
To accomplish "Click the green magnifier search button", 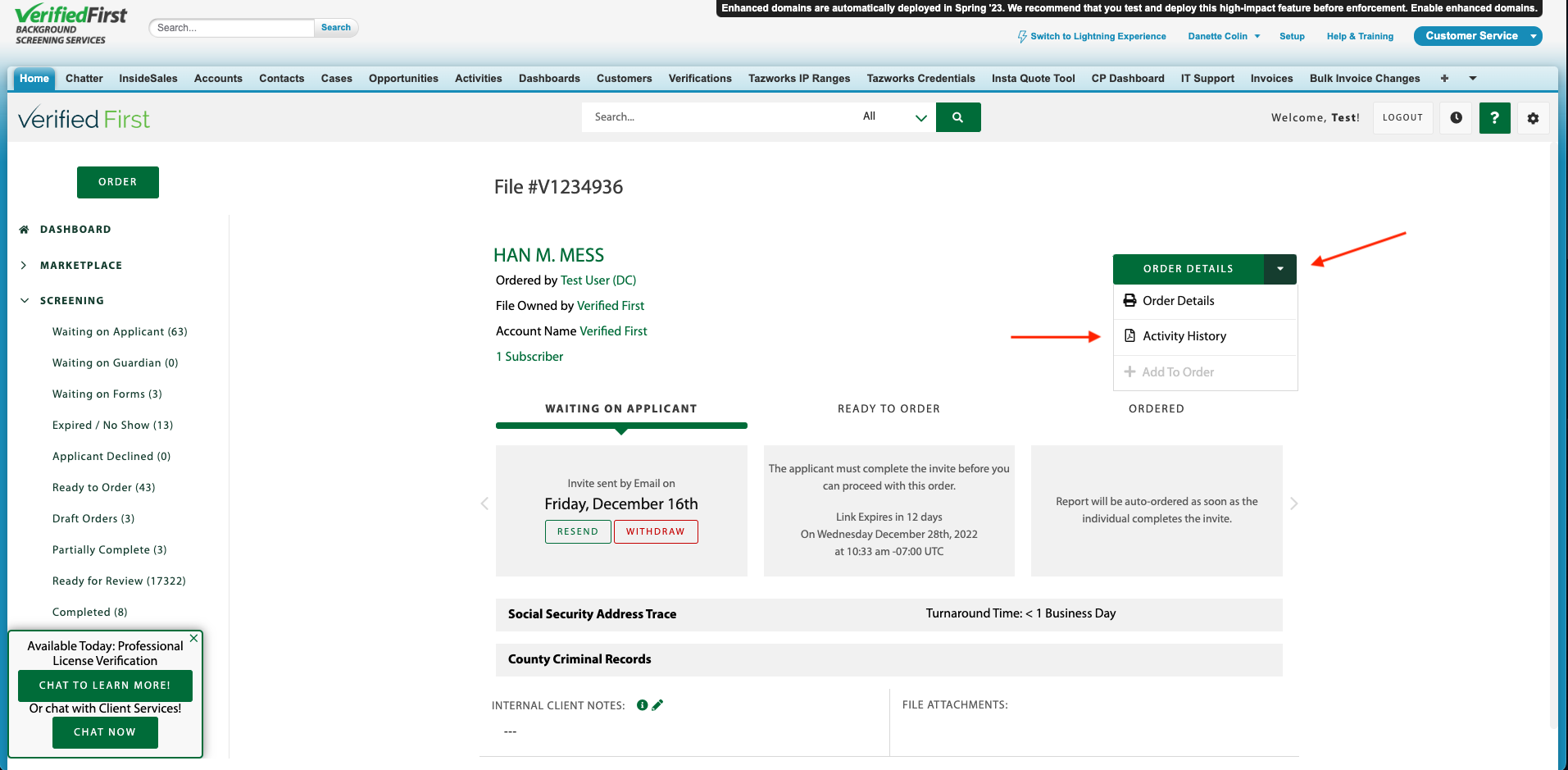I will (x=958, y=117).
